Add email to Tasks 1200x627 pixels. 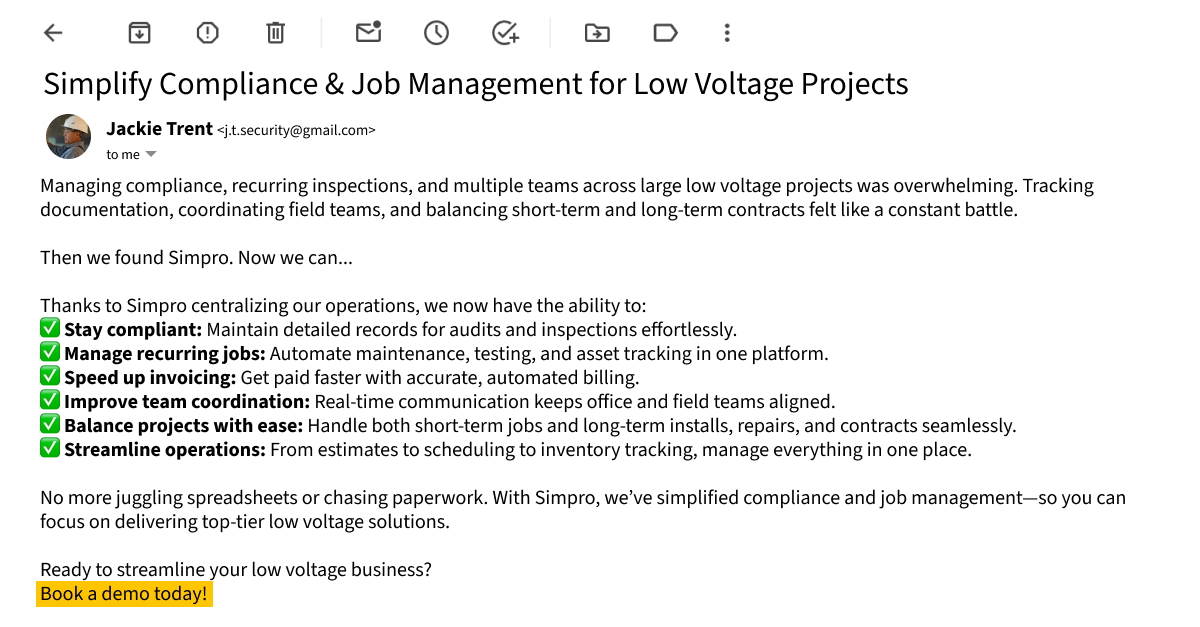(x=506, y=33)
